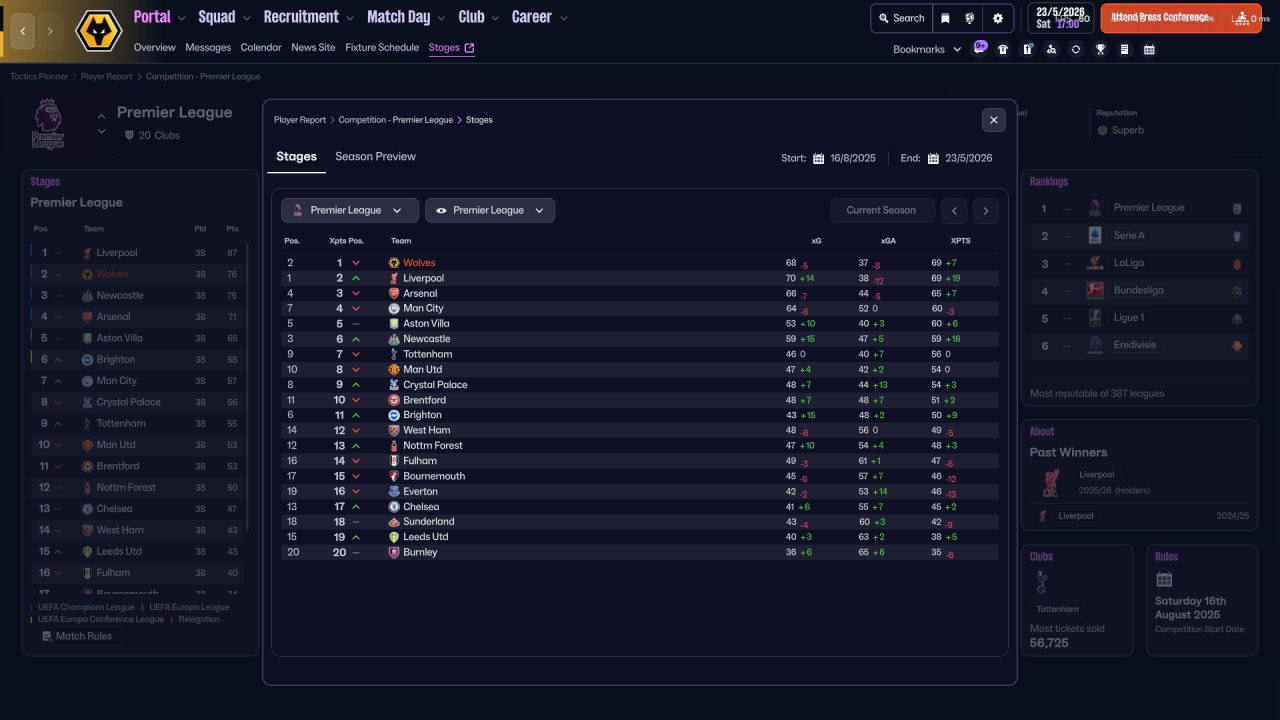Screen dimensions: 1280x720
Task: Click Competition - Premier League in dialog breadcrumb
Action: click(396, 120)
